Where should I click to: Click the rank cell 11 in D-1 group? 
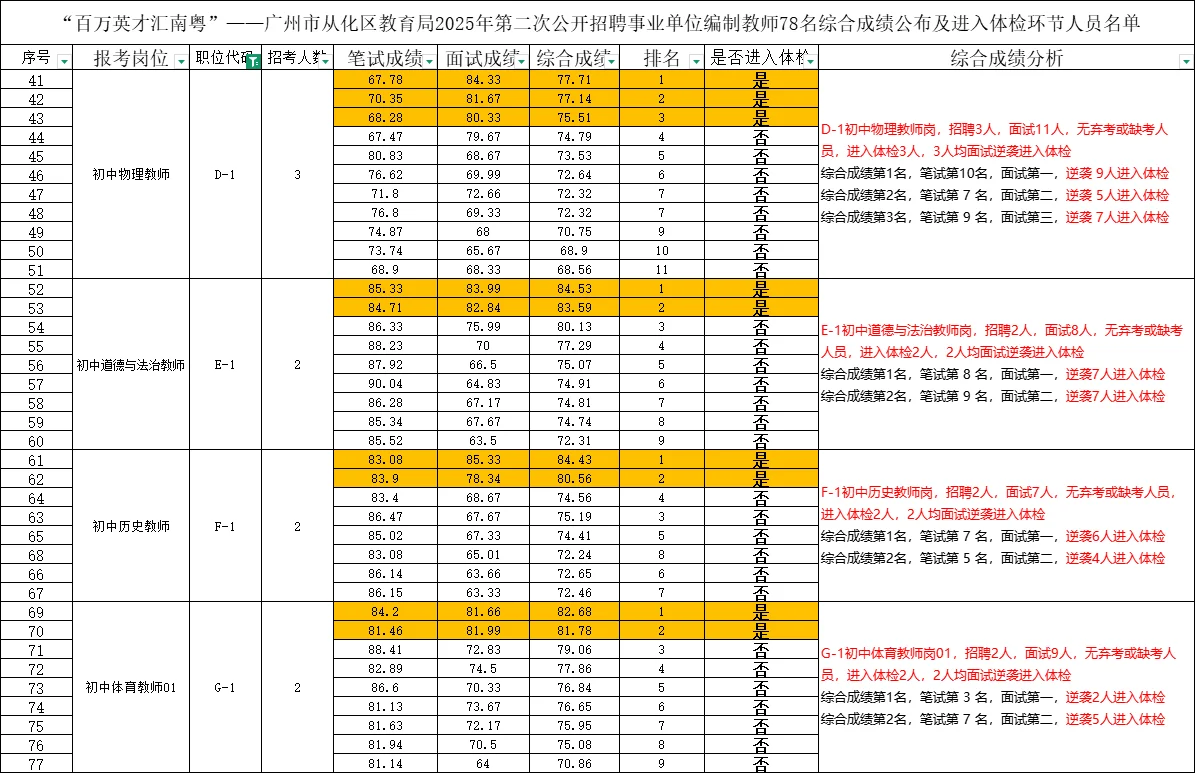pos(662,269)
